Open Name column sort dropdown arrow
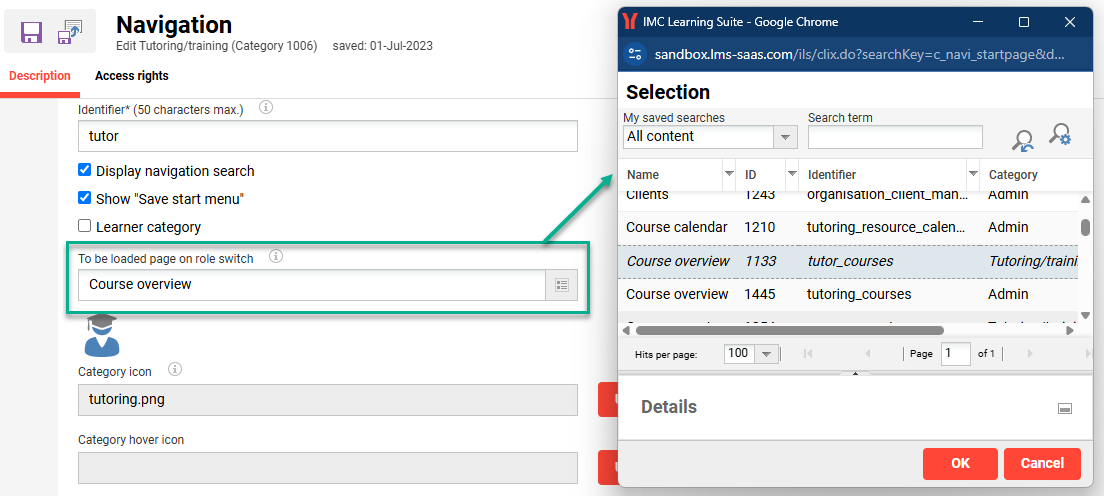 click(729, 174)
